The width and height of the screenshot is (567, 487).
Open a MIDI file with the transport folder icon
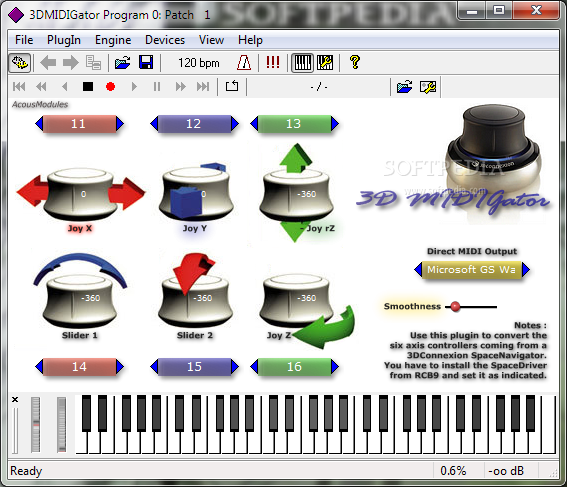tap(404, 87)
